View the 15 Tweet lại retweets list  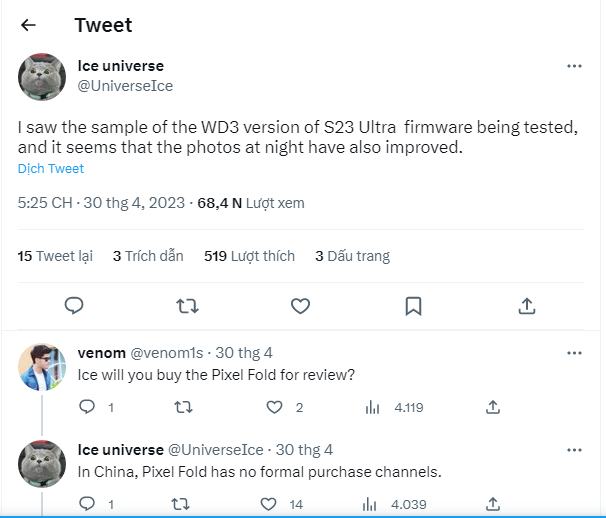click(x=55, y=256)
